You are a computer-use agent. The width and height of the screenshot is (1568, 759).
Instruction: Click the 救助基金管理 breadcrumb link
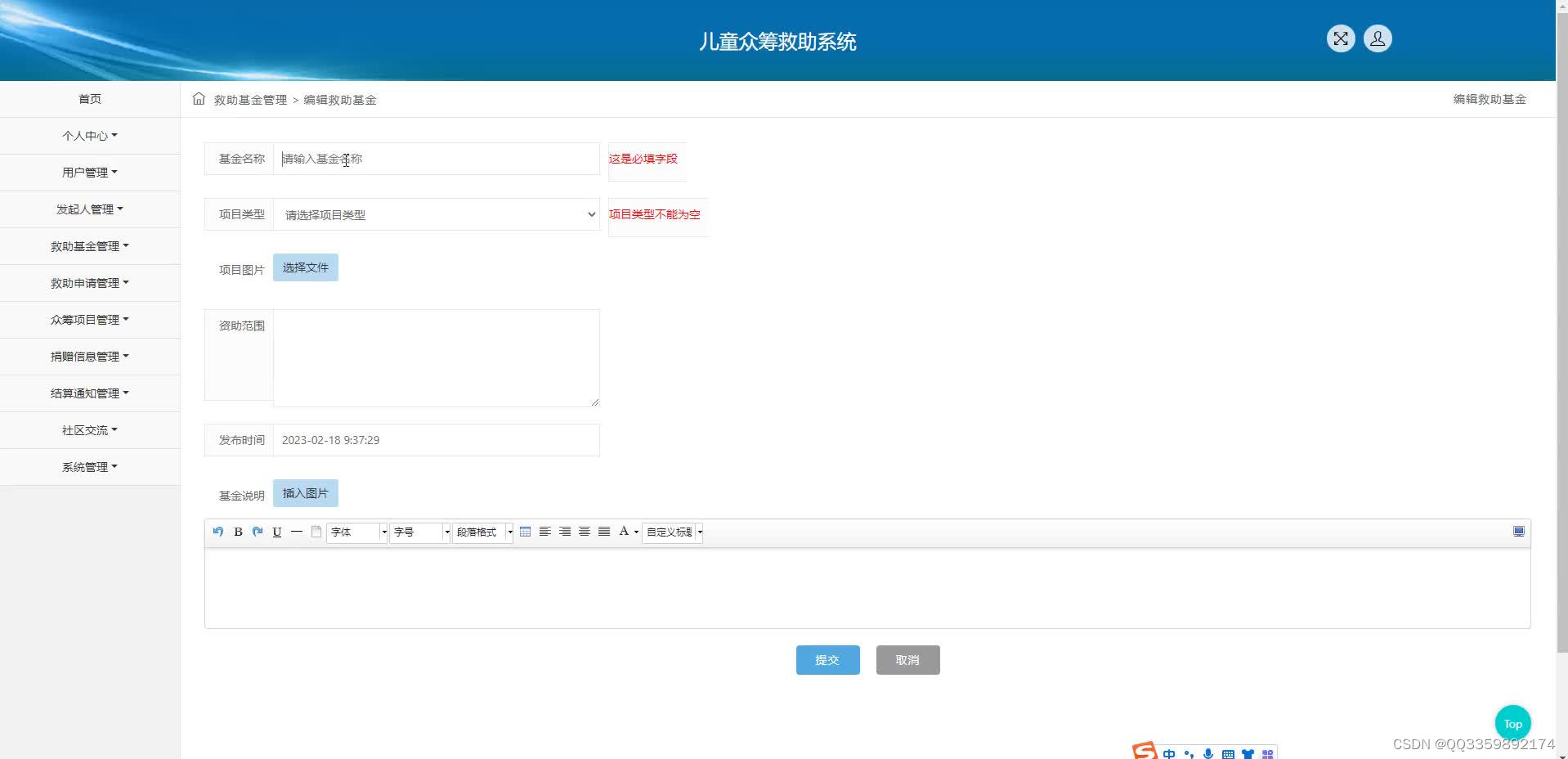[x=250, y=100]
